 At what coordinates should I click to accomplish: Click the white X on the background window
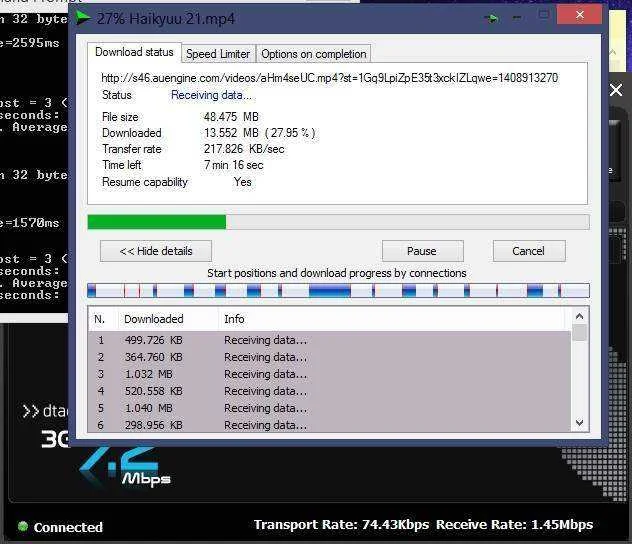click(616, 90)
